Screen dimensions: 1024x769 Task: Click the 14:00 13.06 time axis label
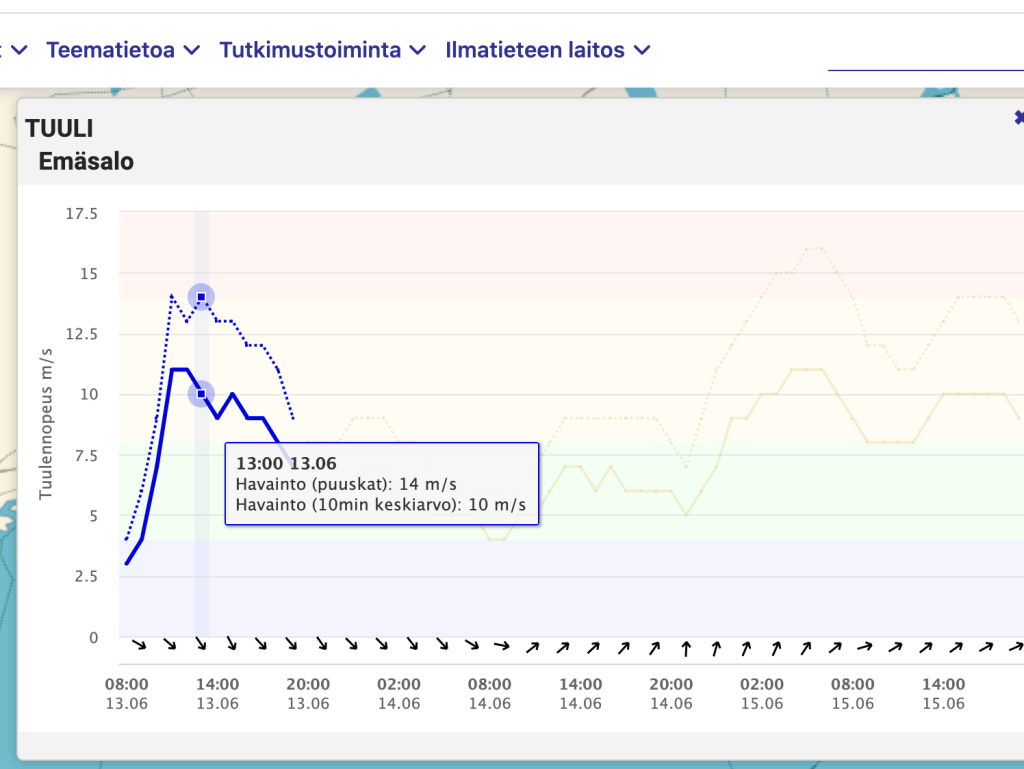point(217,693)
